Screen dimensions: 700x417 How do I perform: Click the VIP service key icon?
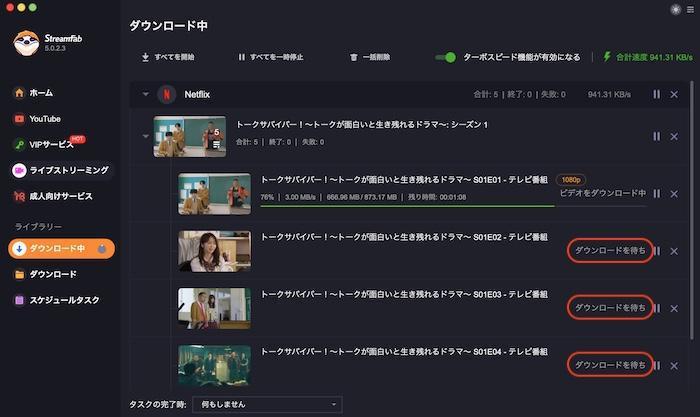[x=19, y=144]
